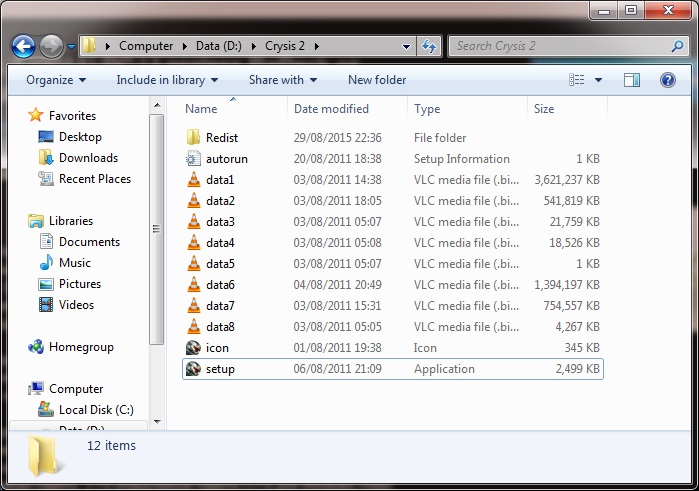Click the navigation pane scrollbar thumb
699x491 pixels.
tap(156, 229)
